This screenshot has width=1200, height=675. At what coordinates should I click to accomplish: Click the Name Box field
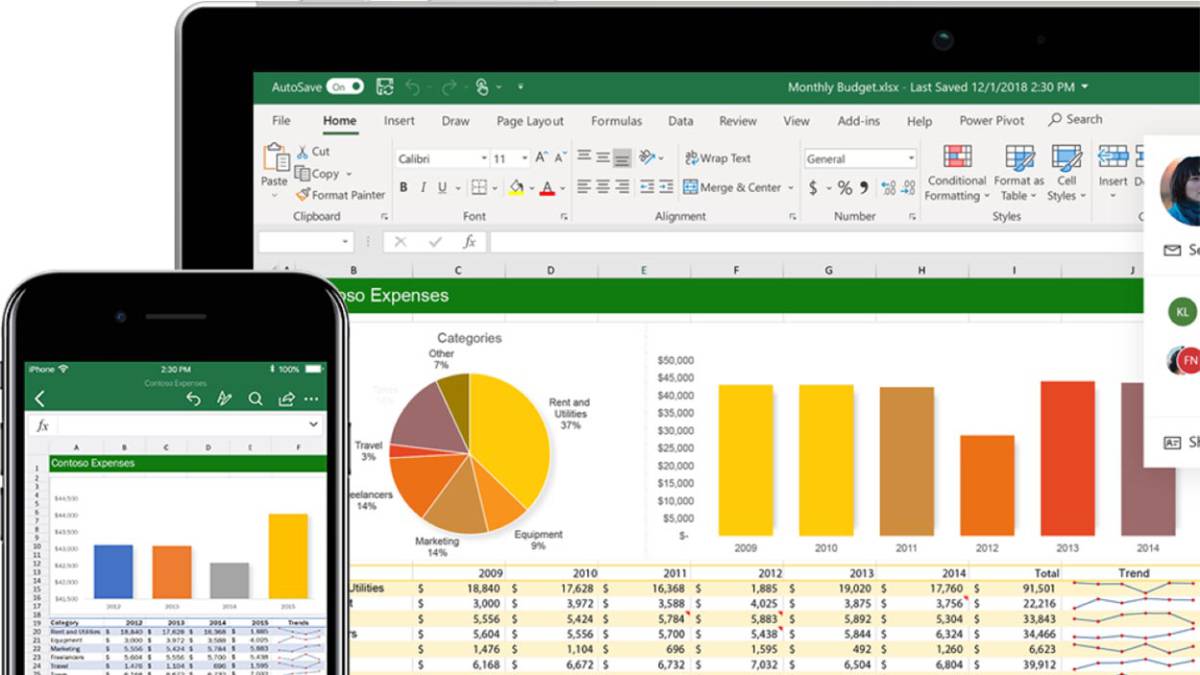305,241
